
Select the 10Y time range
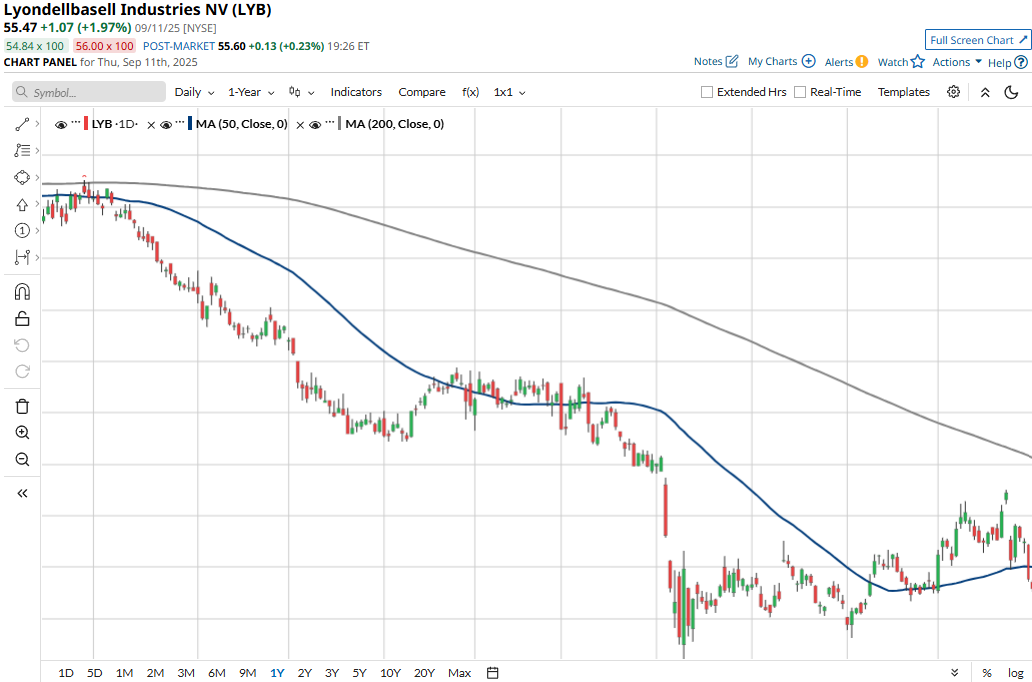390,673
